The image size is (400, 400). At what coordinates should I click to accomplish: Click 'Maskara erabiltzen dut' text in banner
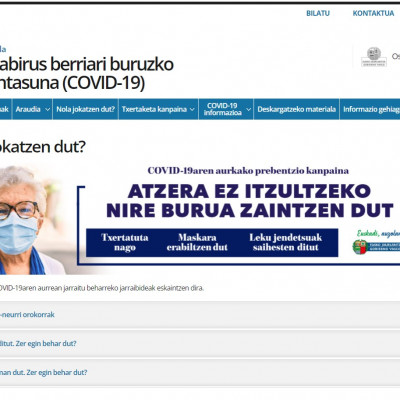(197, 242)
